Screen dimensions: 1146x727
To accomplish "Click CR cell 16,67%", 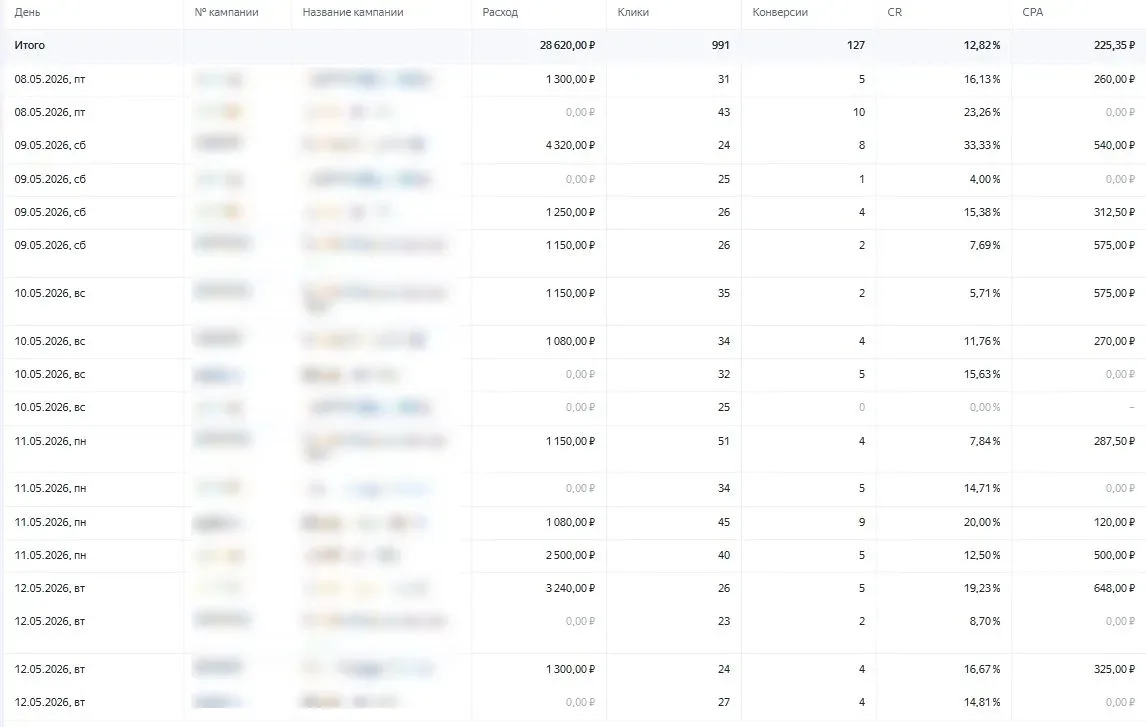I will coord(982,669).
